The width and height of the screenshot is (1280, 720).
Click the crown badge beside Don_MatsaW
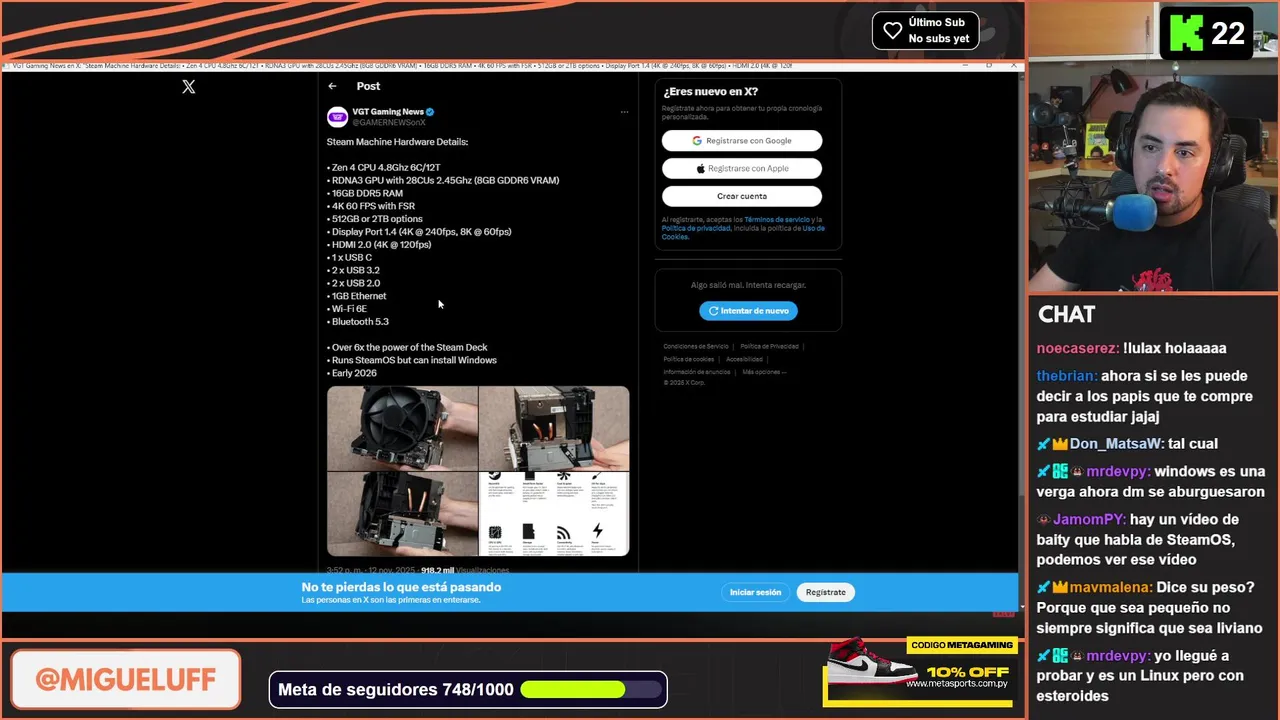tap(1060, 444)
